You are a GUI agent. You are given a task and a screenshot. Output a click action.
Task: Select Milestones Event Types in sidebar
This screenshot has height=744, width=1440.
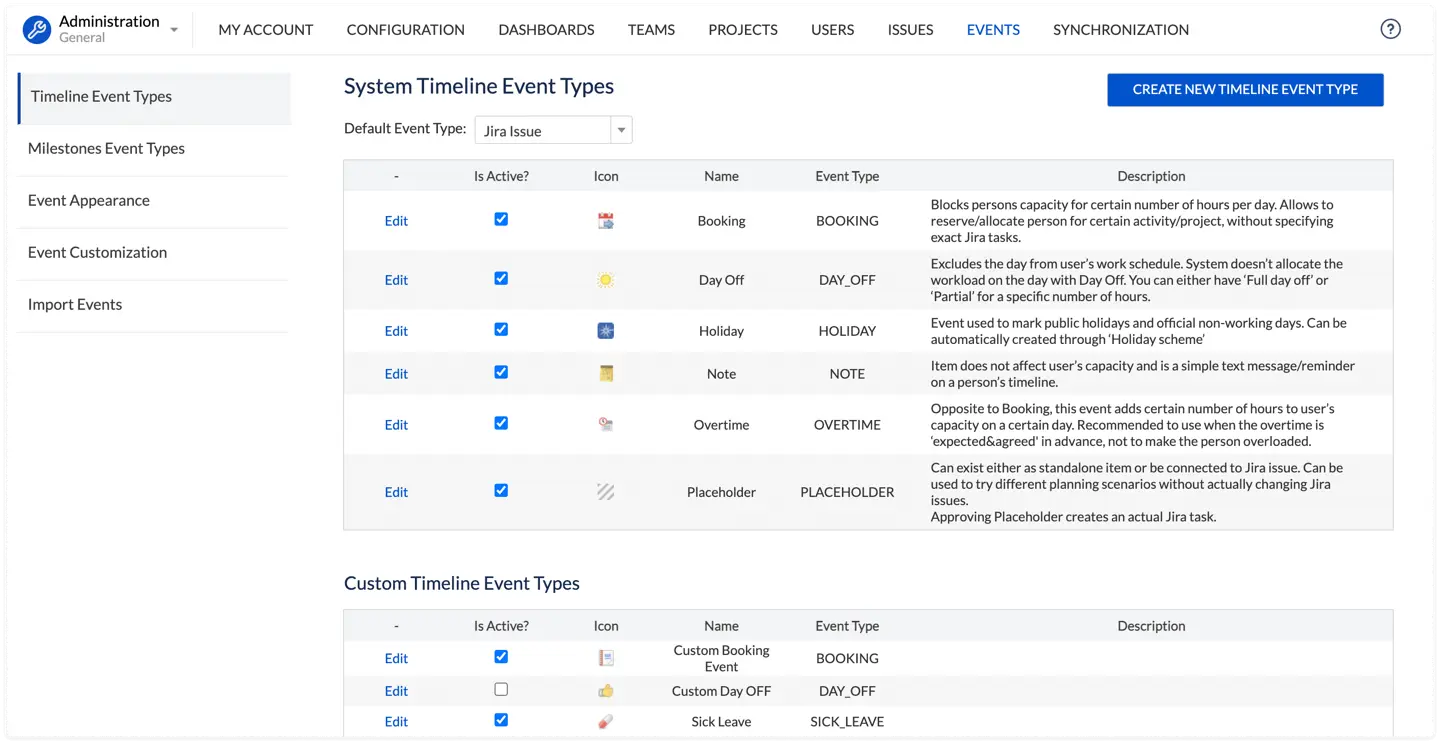[x=106, y=148]
